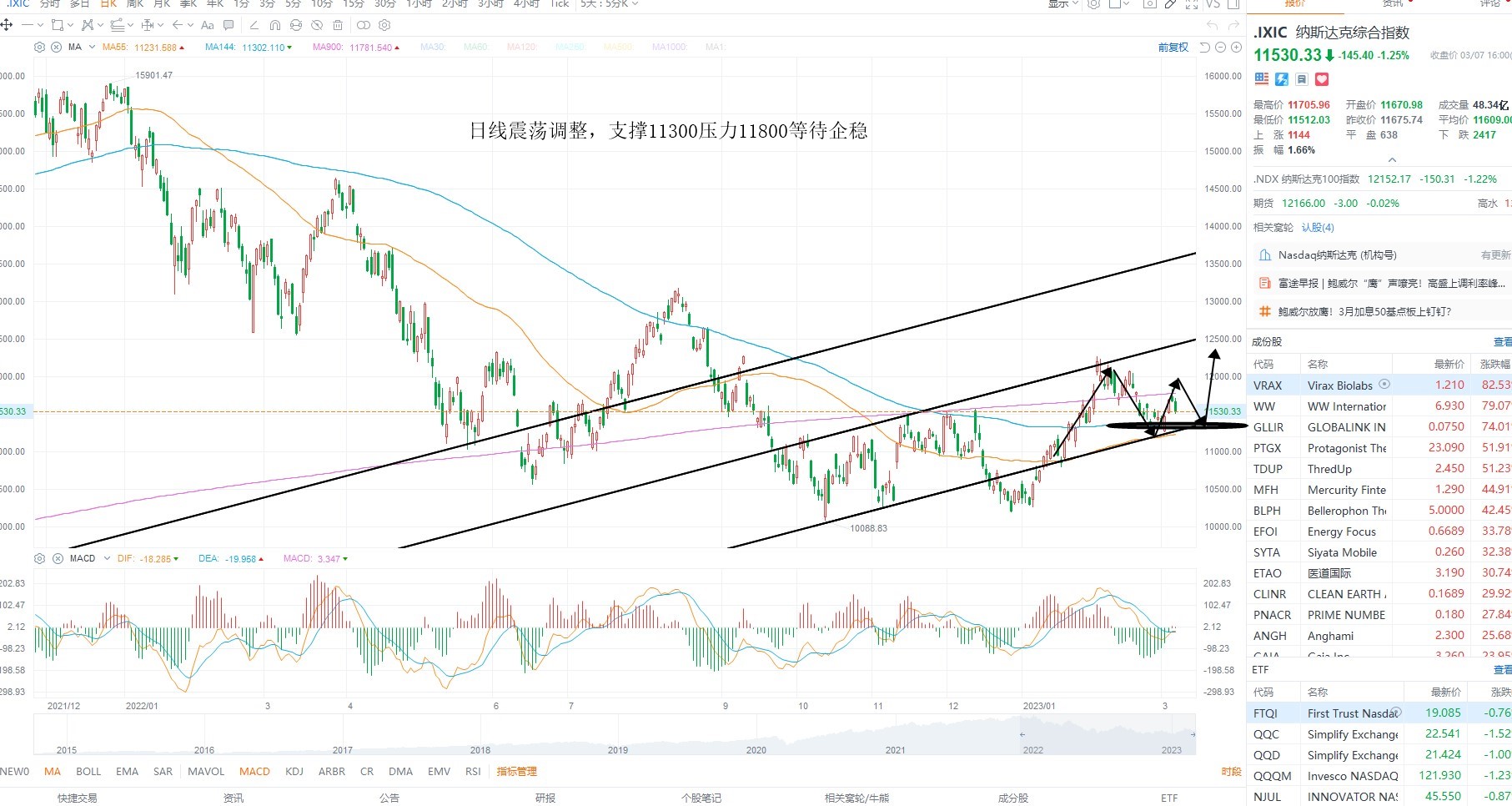The width and height of the screenshot is (1512, 806).
Task: Open MA indicator settings gear
Action: point(39,48)
